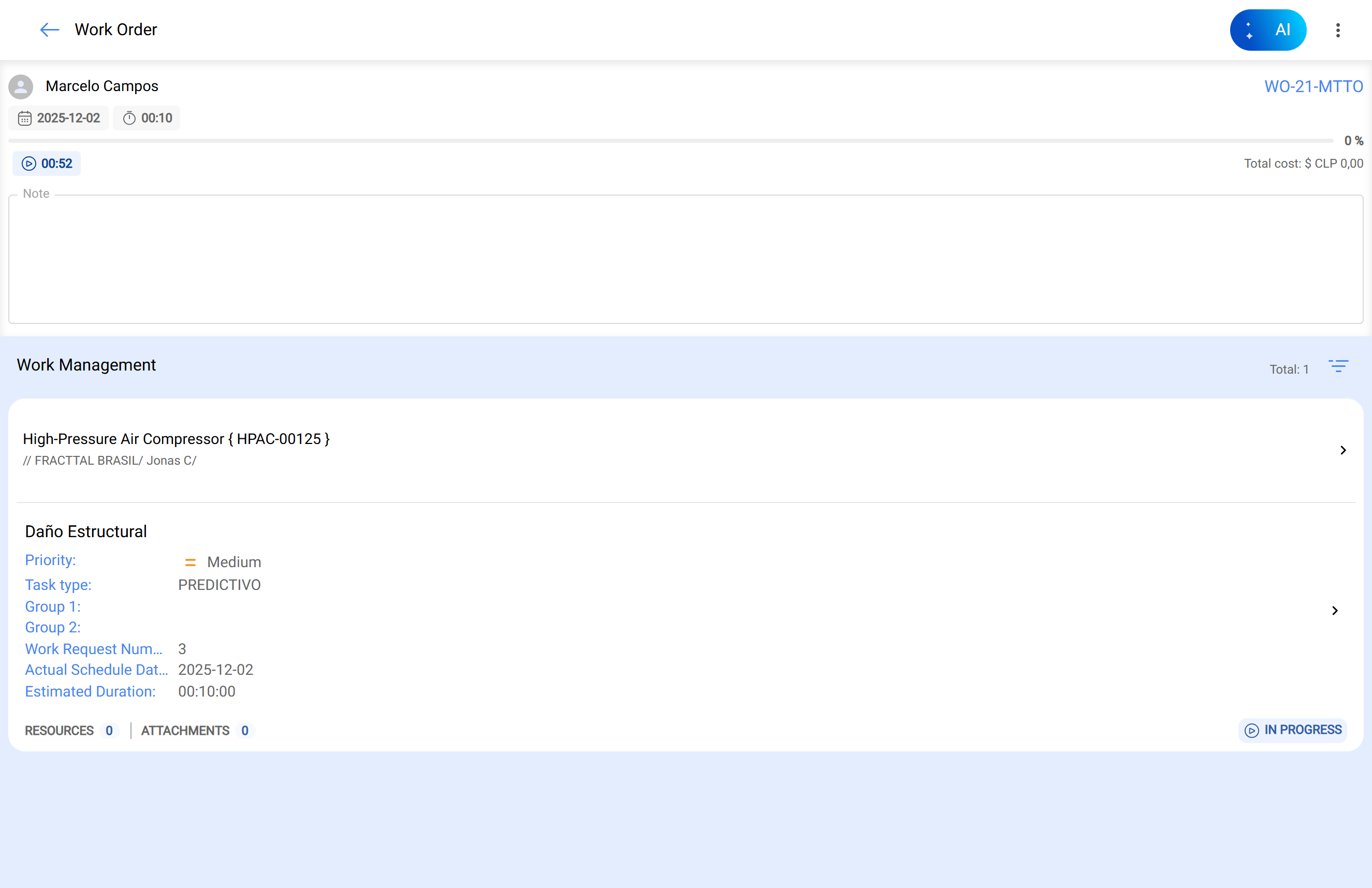The height and width of the screenshot is (888, 1372).
Task: Open the Work Management filter icon
Action: 1338,366
